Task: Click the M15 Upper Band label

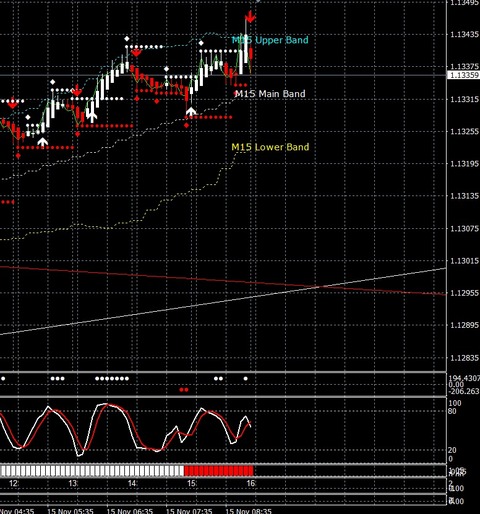Action: coord(270,40)
